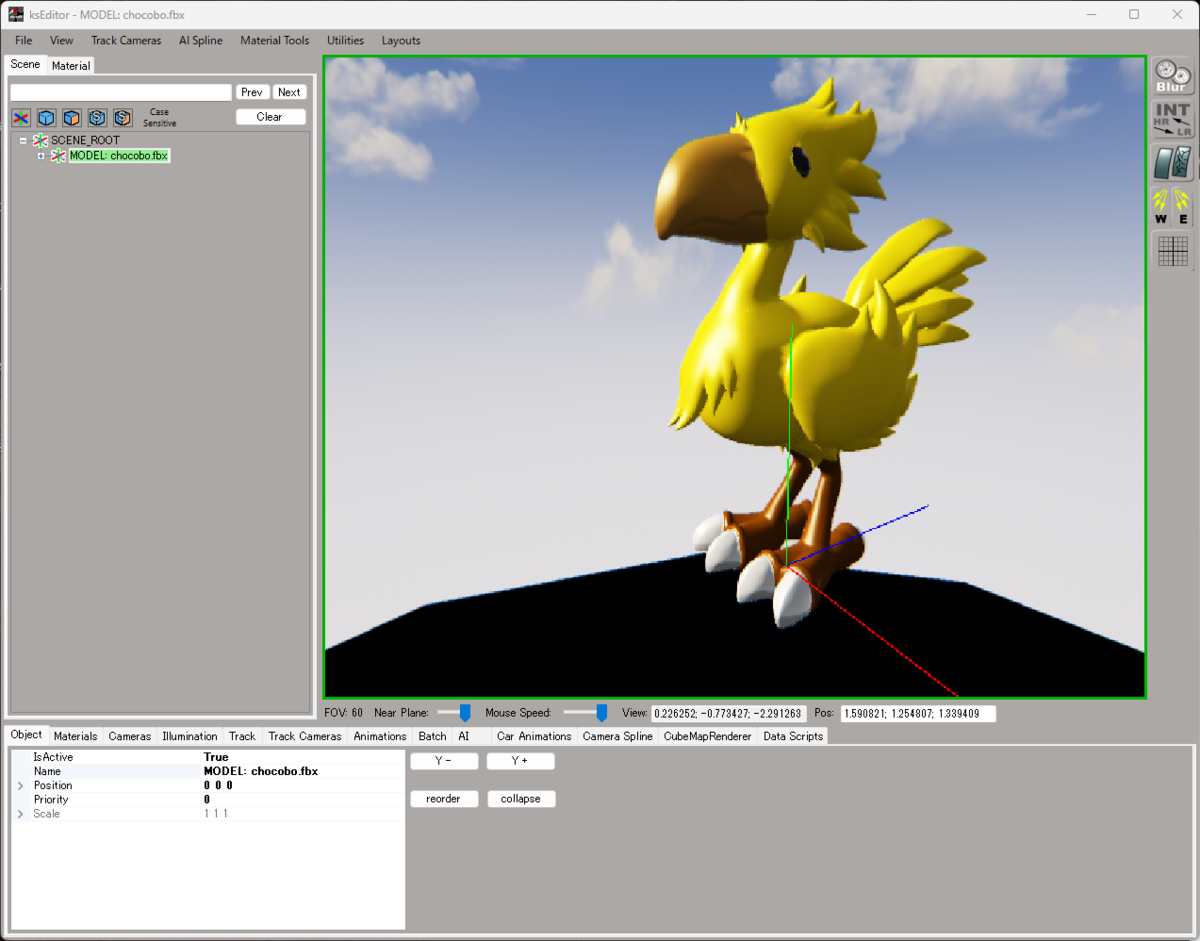Select the Object bottom tab

27,734
